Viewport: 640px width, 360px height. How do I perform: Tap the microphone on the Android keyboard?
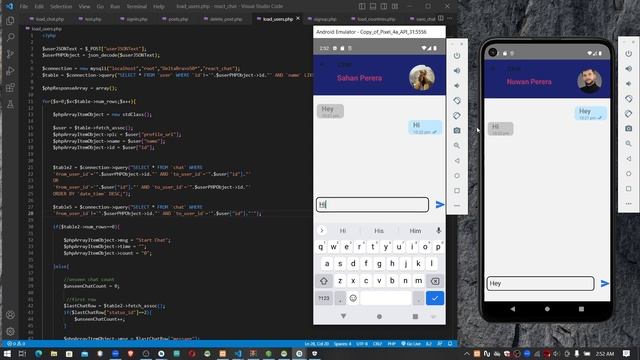[438, 231]
